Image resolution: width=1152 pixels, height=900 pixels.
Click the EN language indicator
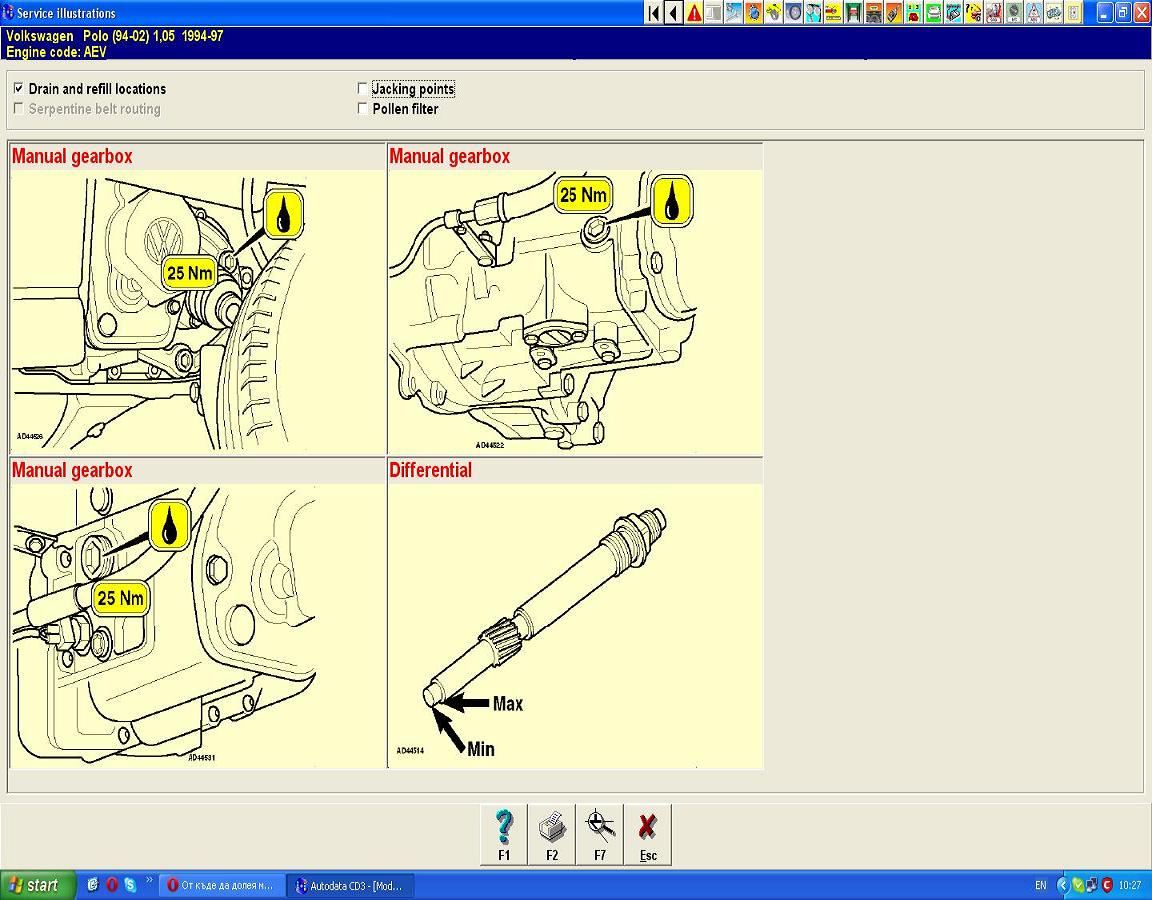coord(1040,885)
